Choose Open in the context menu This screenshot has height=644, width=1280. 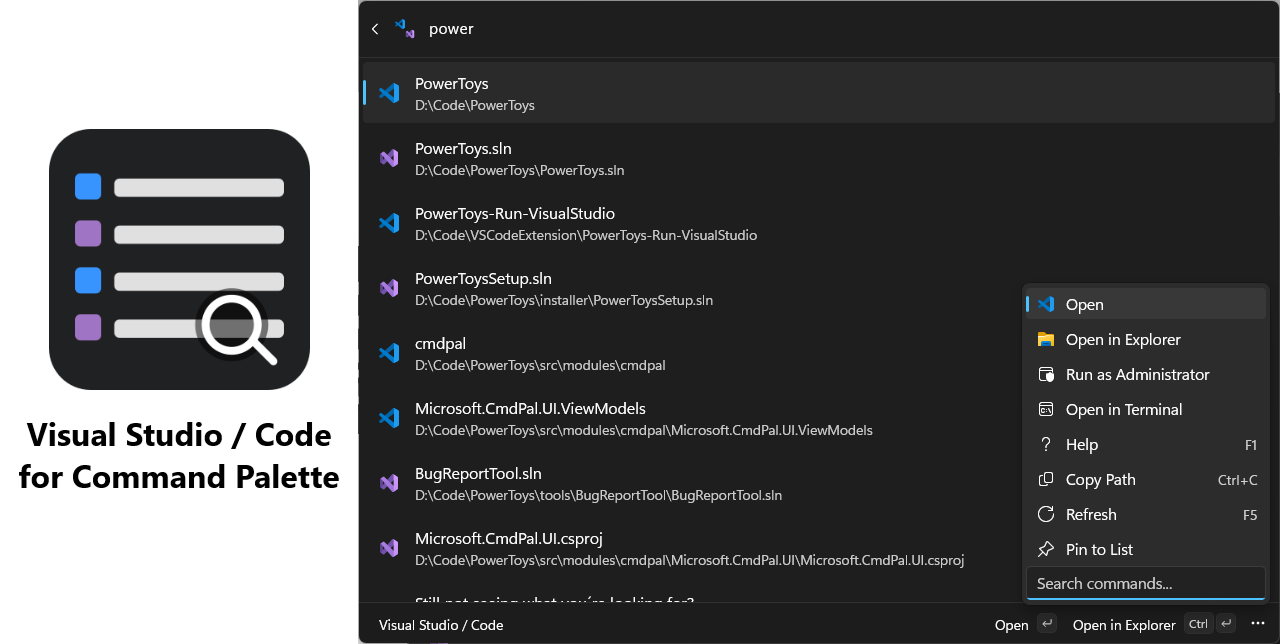[x=1146, y=304]
